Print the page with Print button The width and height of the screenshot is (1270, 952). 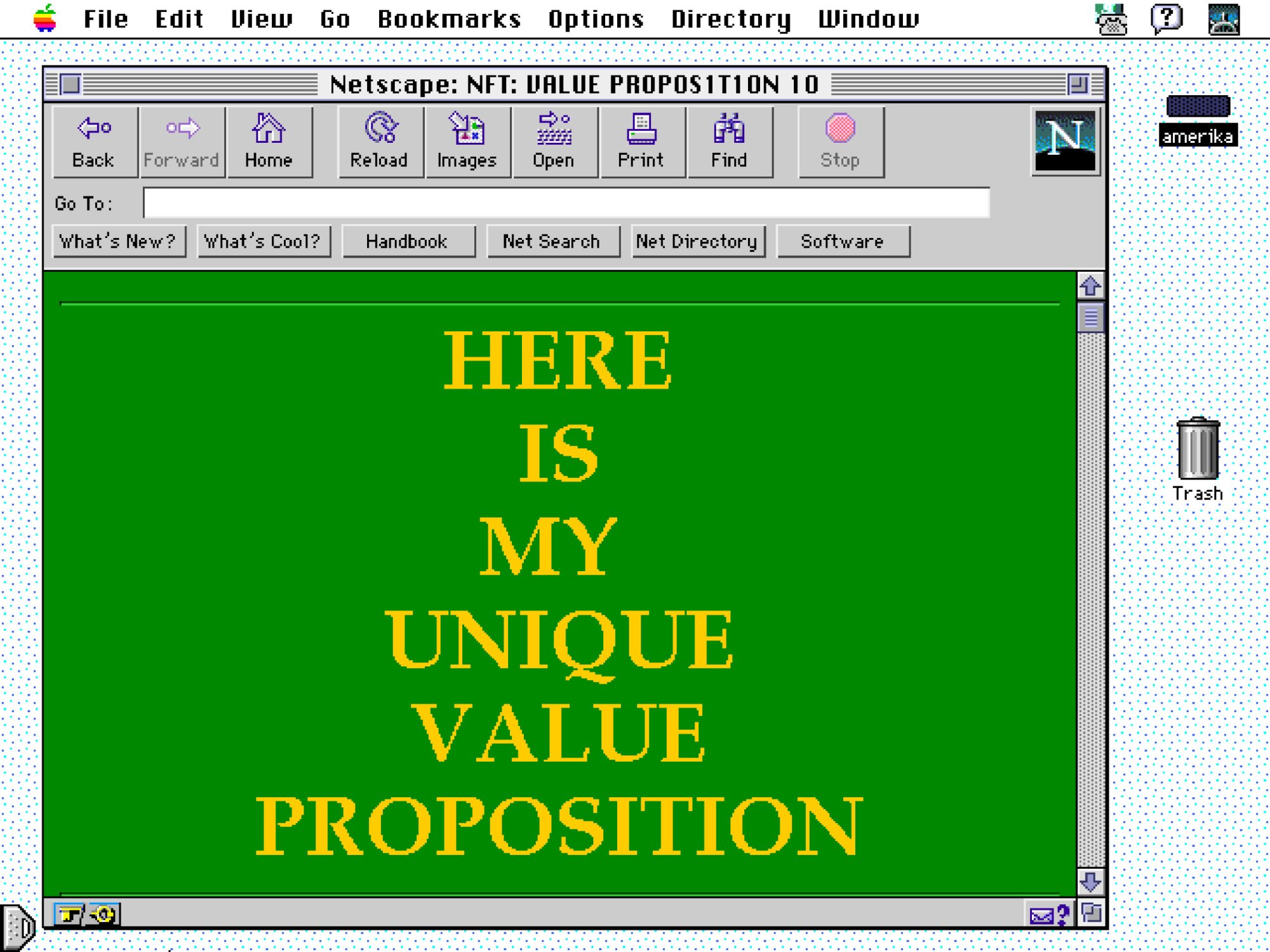tap(642, 142)
